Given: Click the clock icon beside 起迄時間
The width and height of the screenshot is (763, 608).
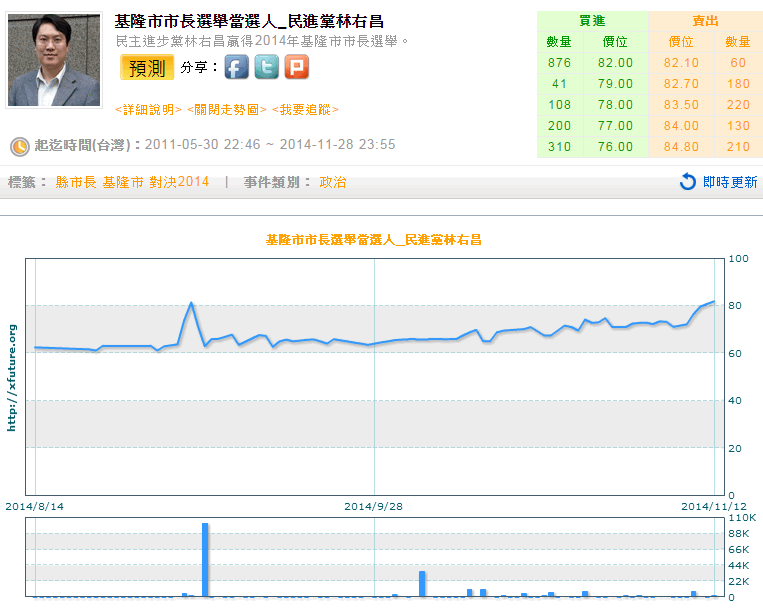Looking at the screenshot, I should [x=20, y=147].
